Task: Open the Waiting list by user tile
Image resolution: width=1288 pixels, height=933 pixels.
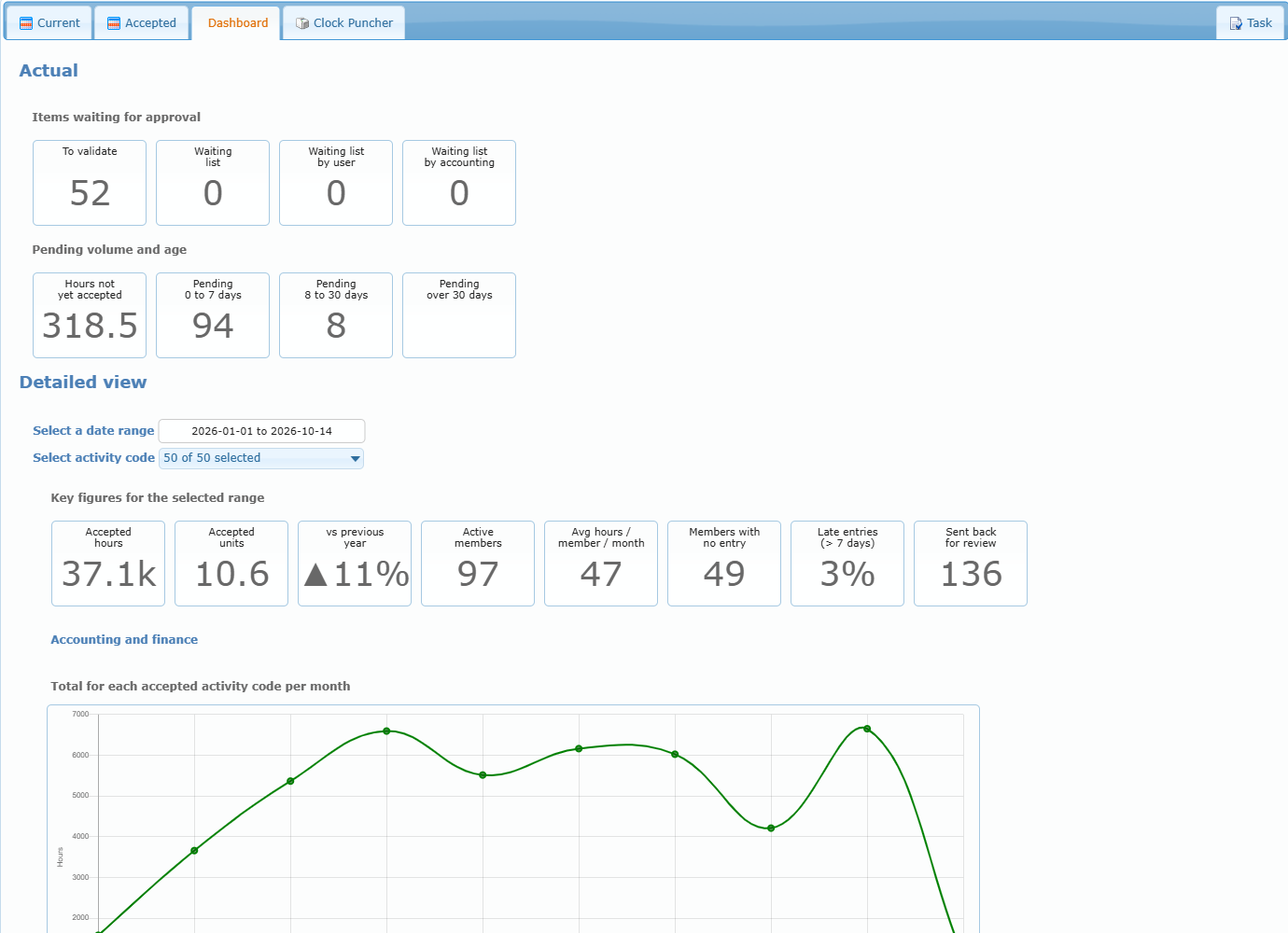Action: tap(336, 183)
